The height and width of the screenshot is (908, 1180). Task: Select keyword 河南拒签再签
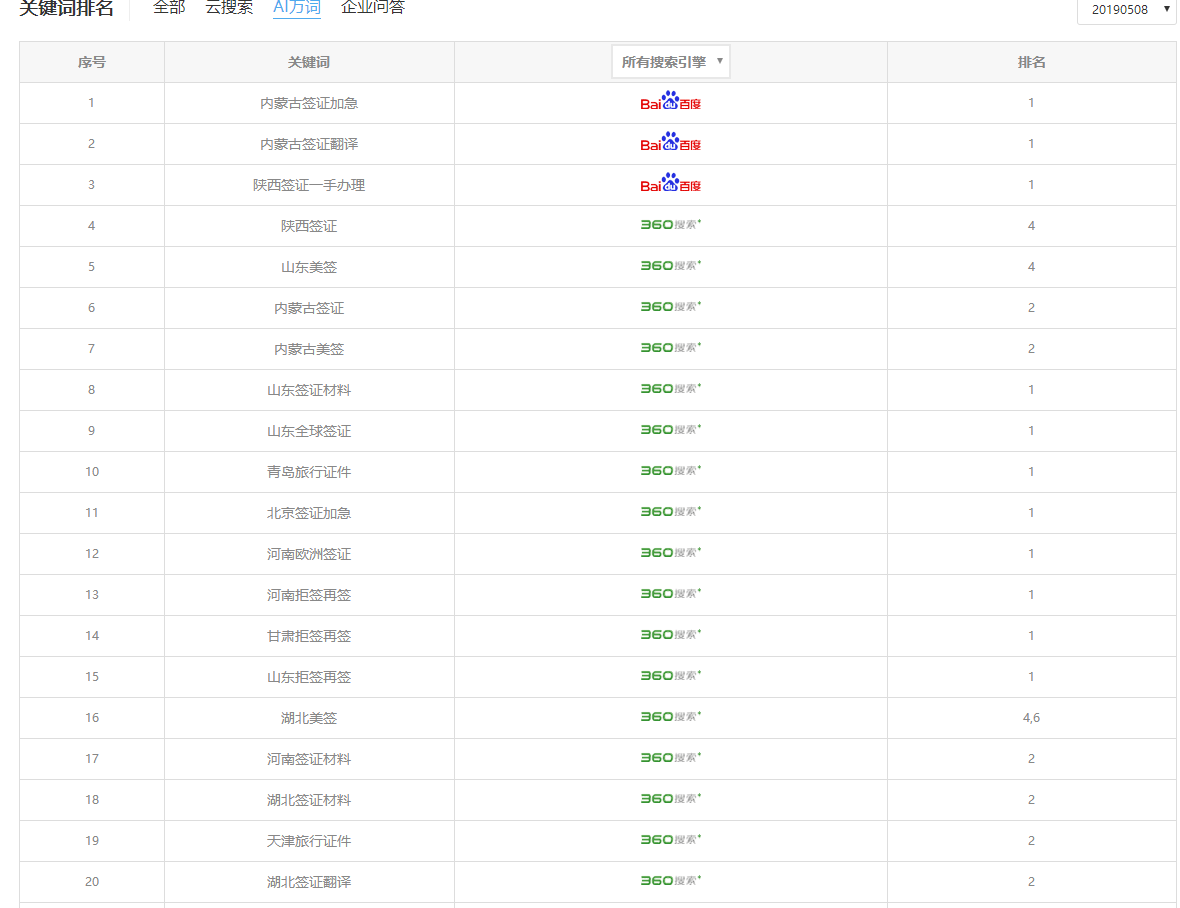click(x=309, y=595)
